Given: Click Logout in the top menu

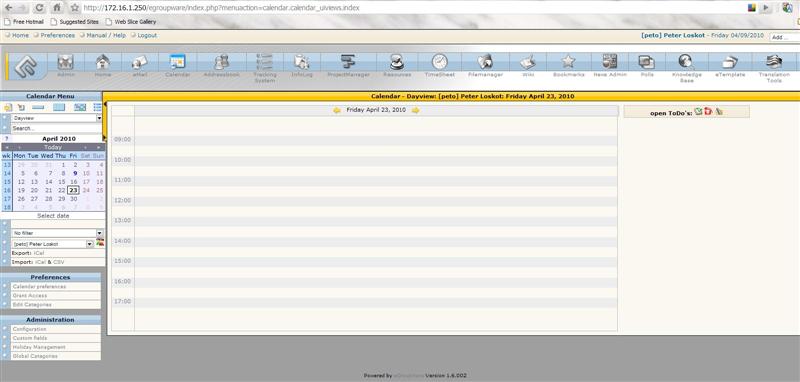Looking at the screenshot, I should pyautogui.click(x=147, y=35).
